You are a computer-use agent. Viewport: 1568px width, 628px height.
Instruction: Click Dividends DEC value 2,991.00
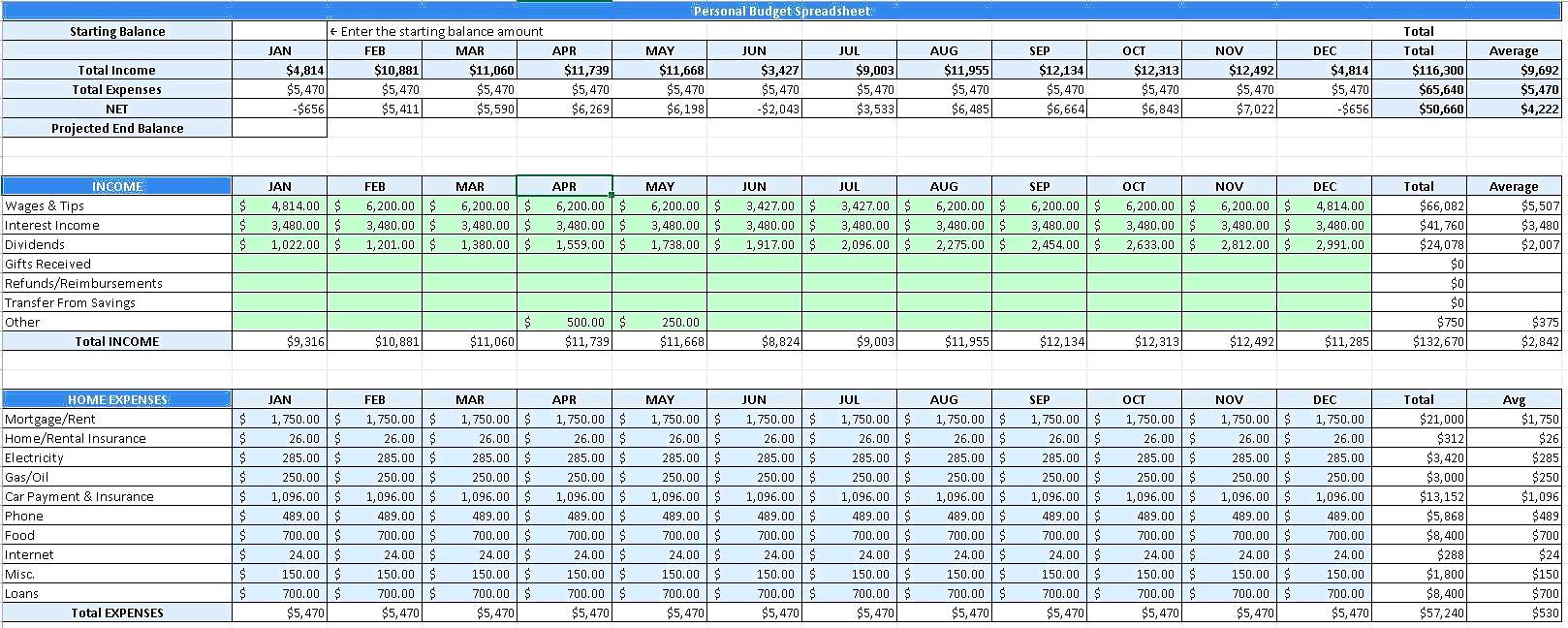(x=1324, y=244)
